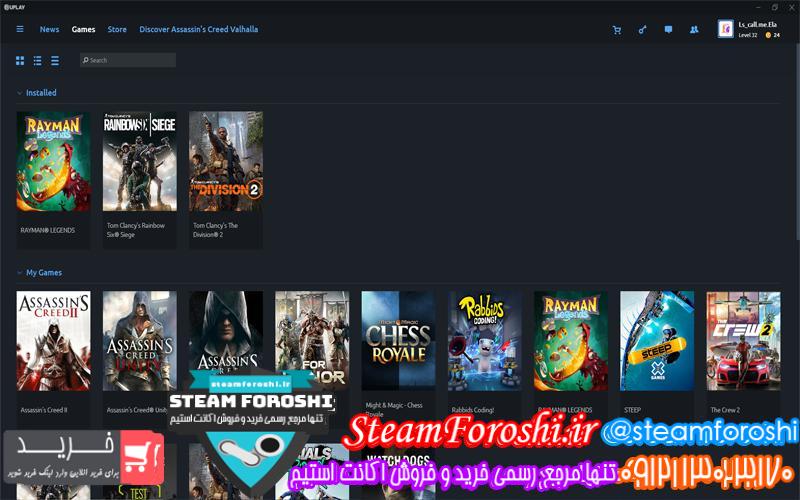800x500 pixels.
Task: Collapse the Installed section
Action: pyautogui.click(x=19, y=93)
